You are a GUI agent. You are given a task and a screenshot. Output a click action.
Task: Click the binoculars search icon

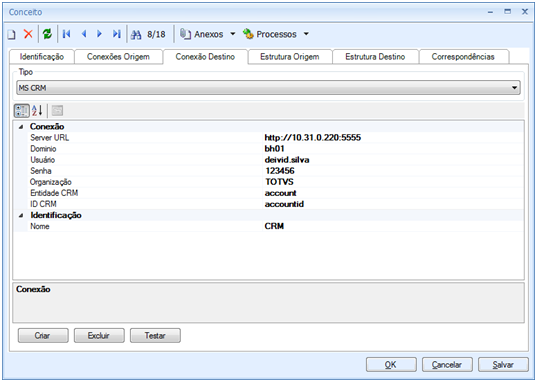(x=136, y=34)
